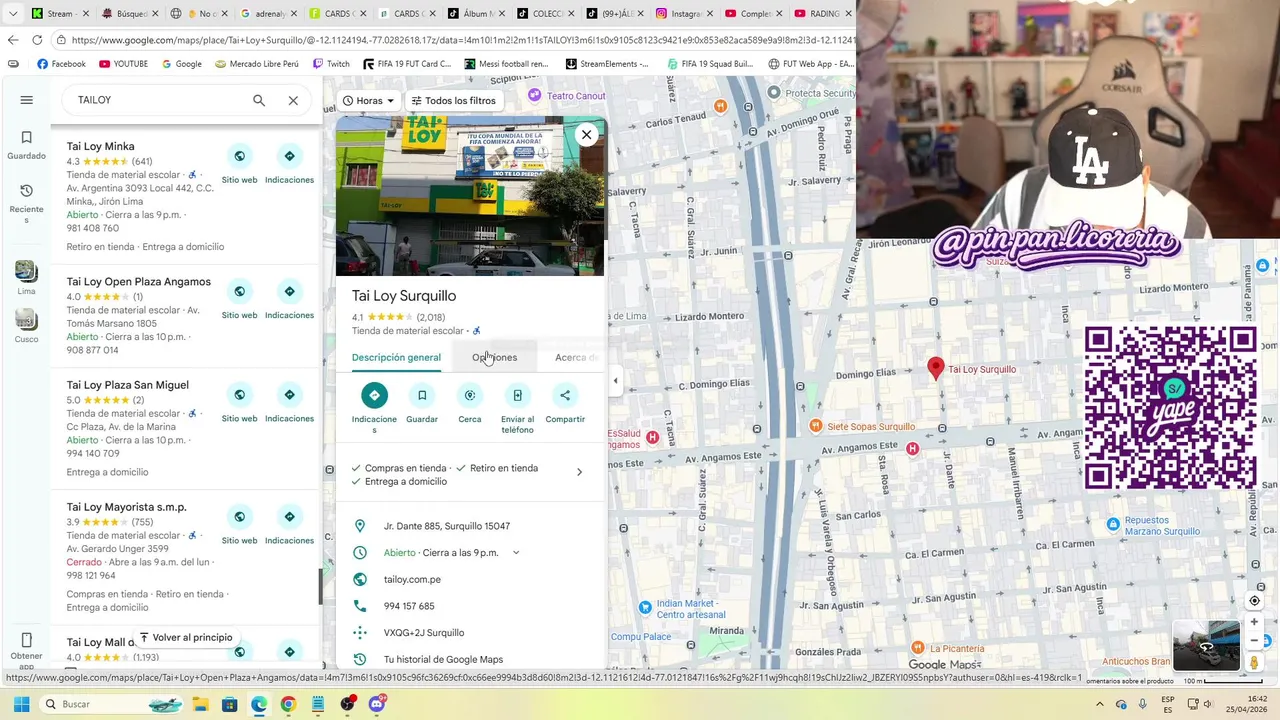Center map on my location
The image size is (1280, 720).
1254,601
